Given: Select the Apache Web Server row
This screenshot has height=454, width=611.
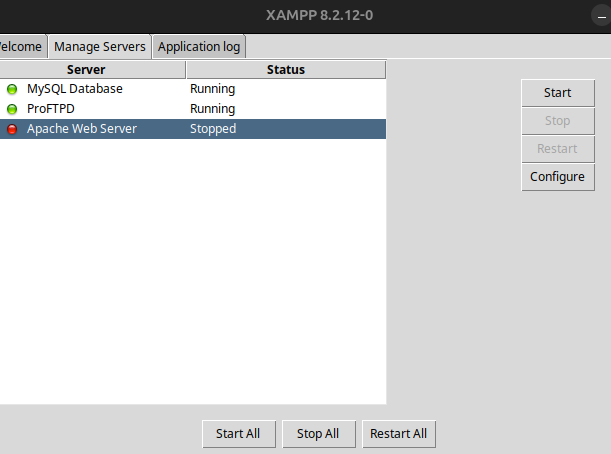Looking at the screenshot, I should (x=193, y=129).
